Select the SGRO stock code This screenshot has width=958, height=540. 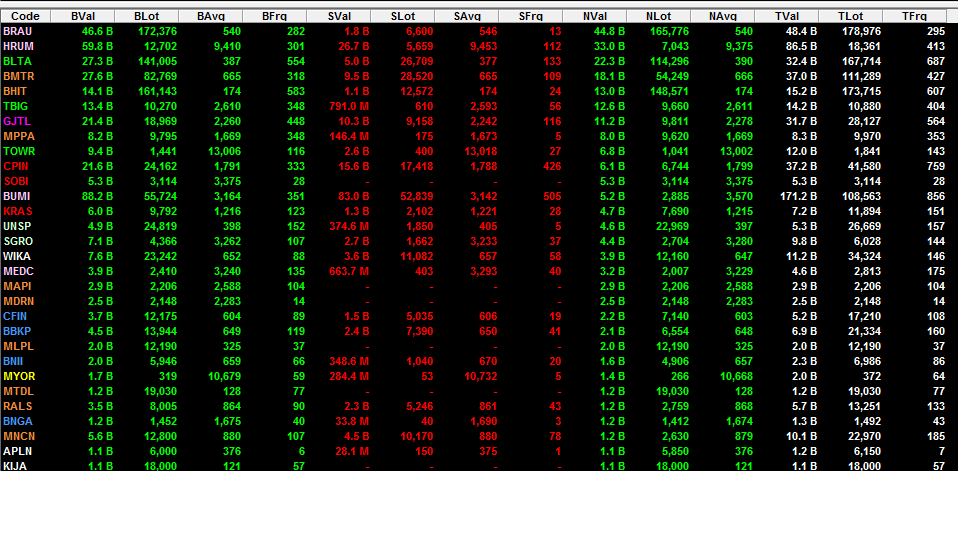[x=18, y=241]
